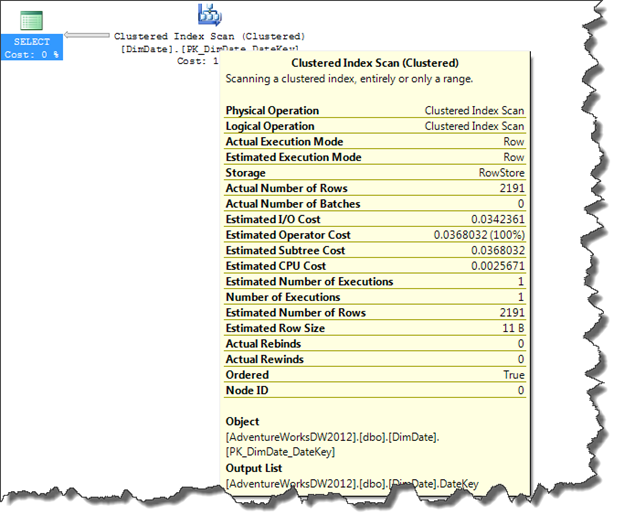Screen dimensions: 624x525
Task: Click the Node ID label
Action: [x=247, y=390]
